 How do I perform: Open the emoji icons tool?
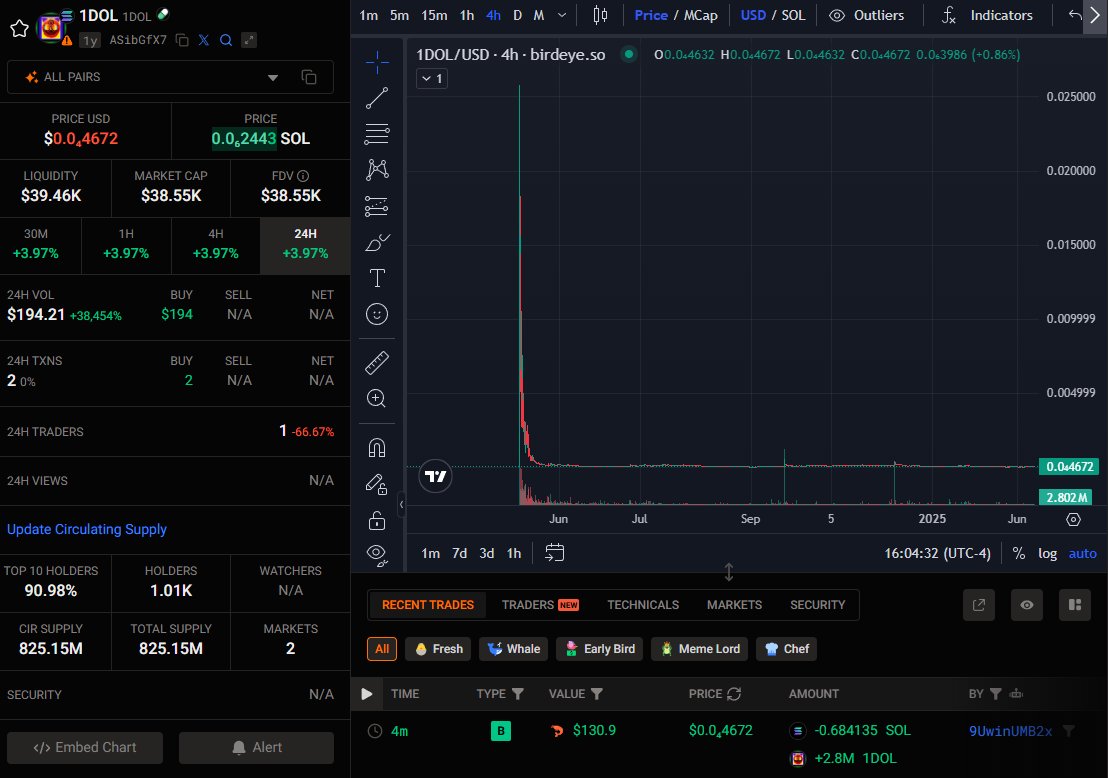tap(377, 314)
